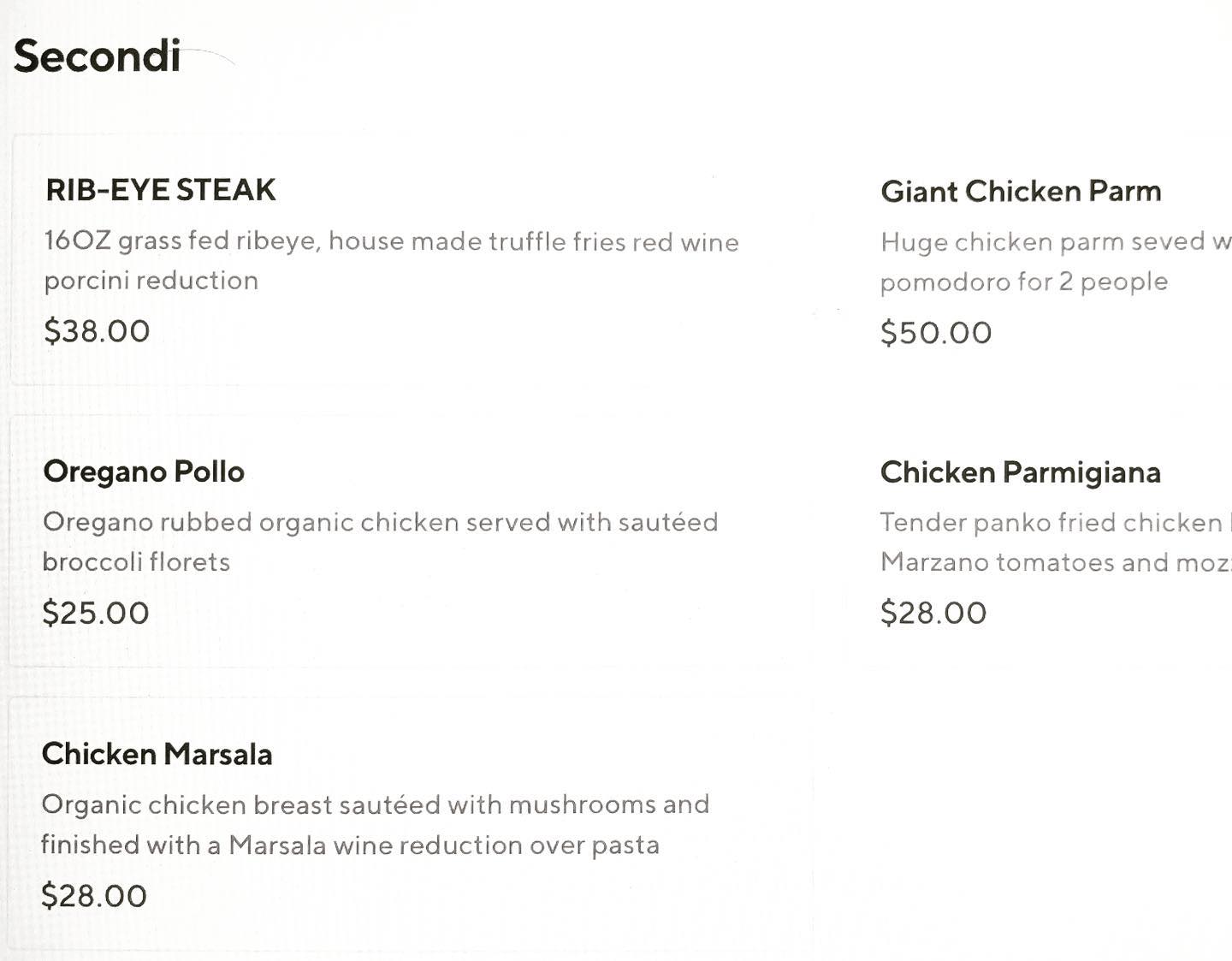Click the $28.00 price under Chicken Marsala
Screen dimensions: 1232x961
coord(94,896)
